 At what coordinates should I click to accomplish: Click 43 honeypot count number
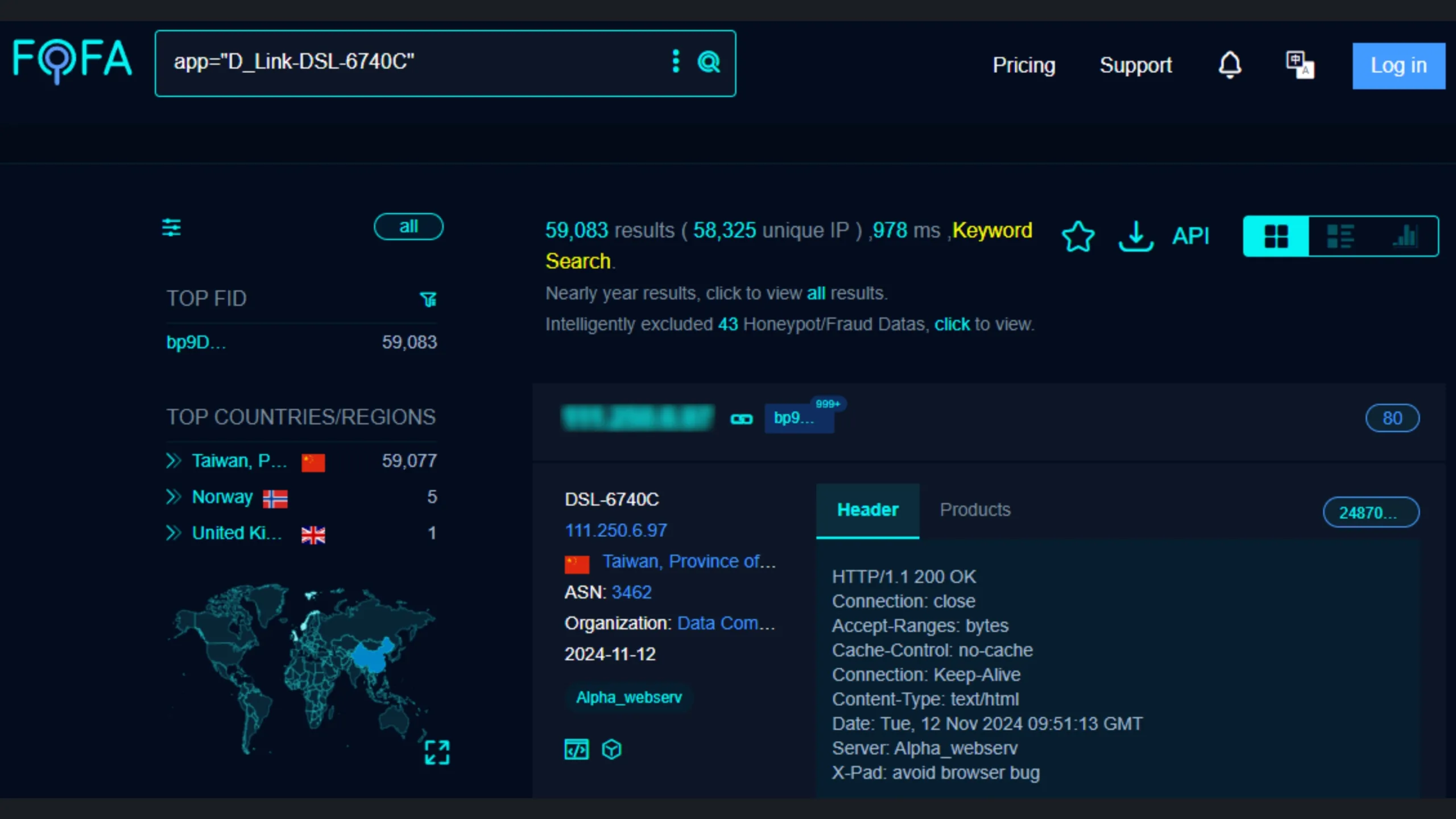tap(727, 324)
